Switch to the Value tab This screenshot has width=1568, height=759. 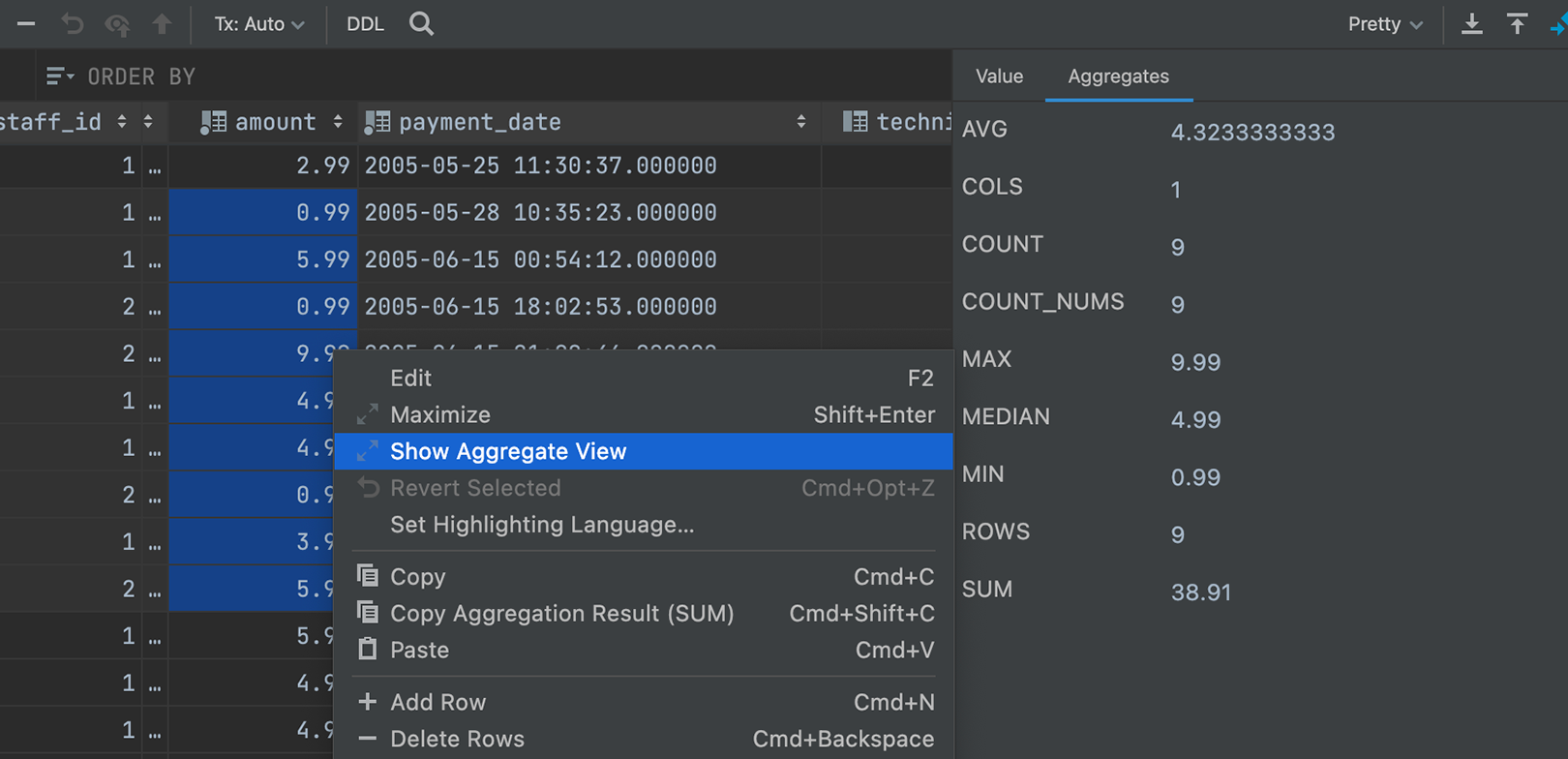coord(999,76)
